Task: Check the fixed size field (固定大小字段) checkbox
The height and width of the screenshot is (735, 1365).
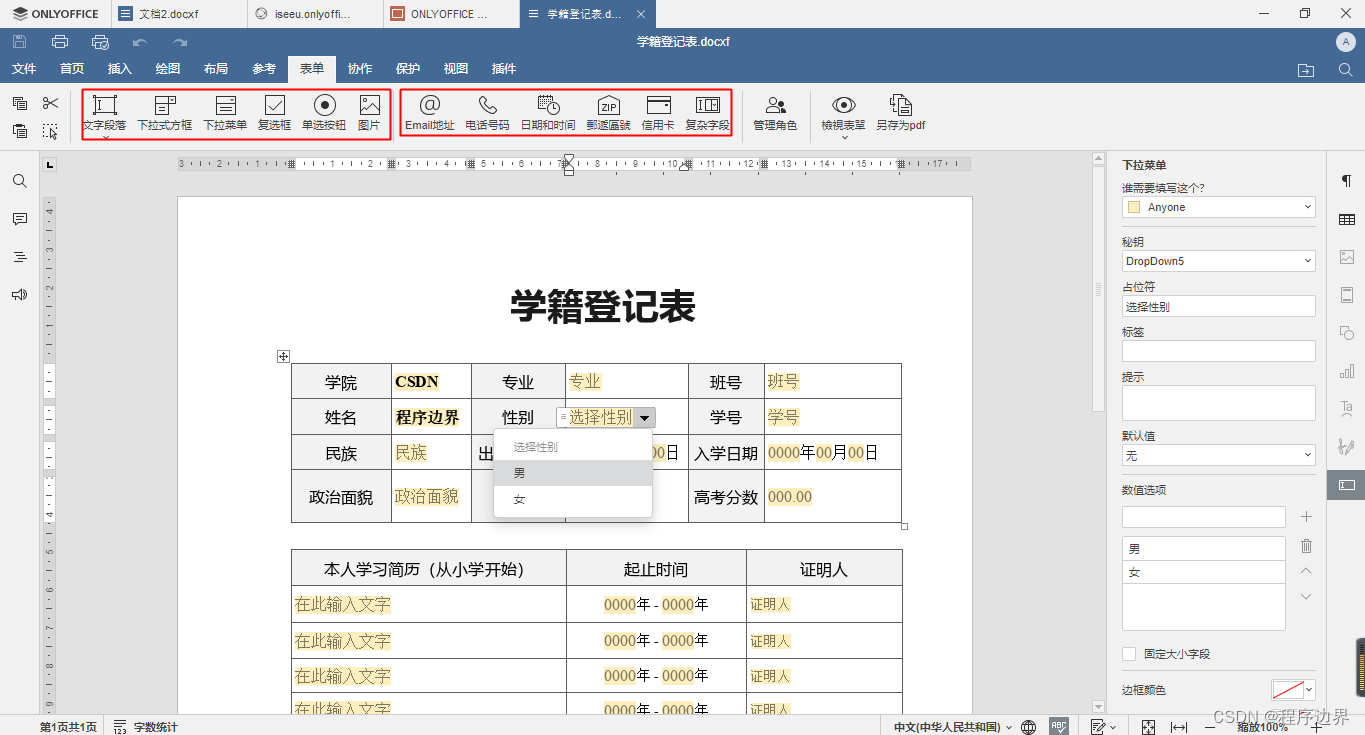Action: point(1129,654)
